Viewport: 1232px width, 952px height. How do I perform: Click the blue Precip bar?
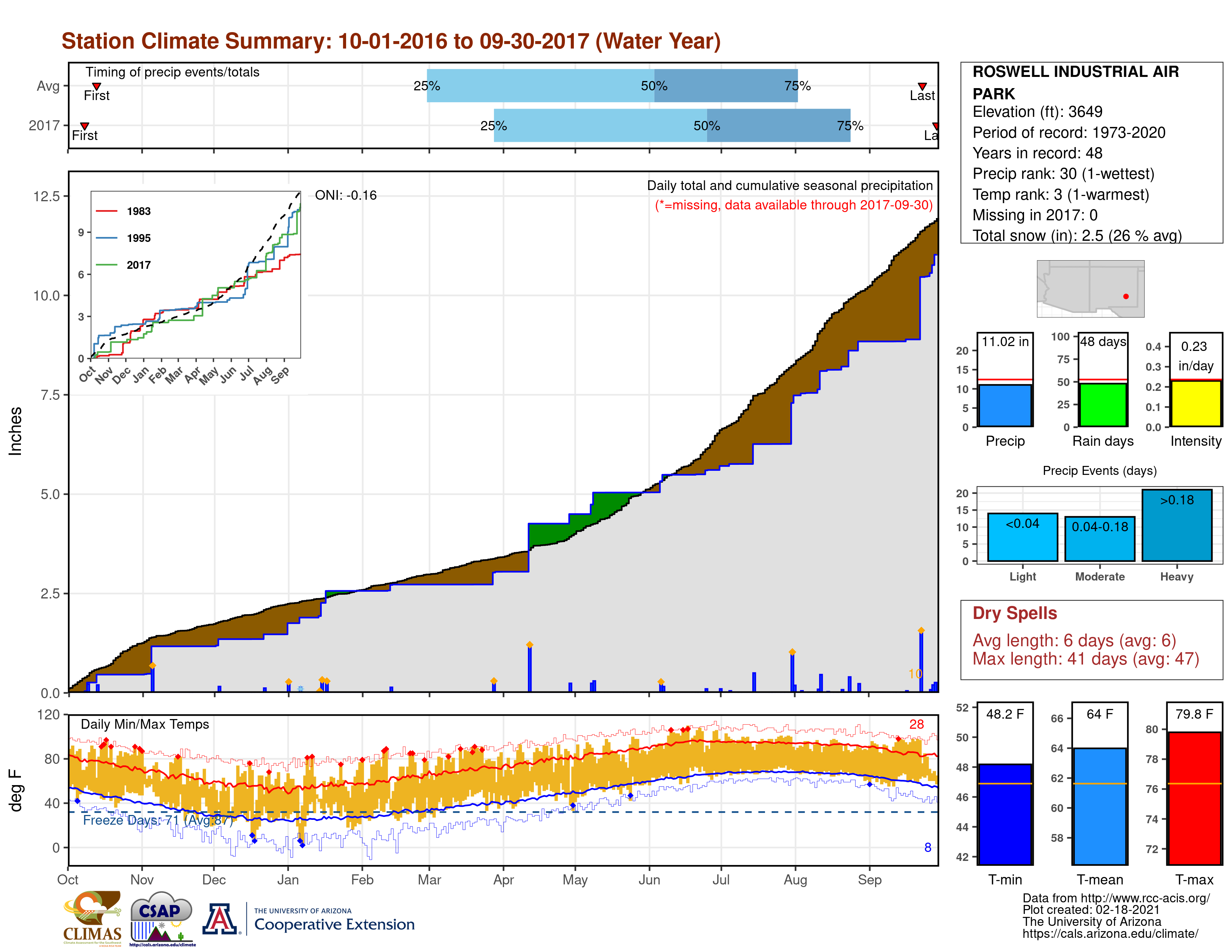[x=1005, y=405]
